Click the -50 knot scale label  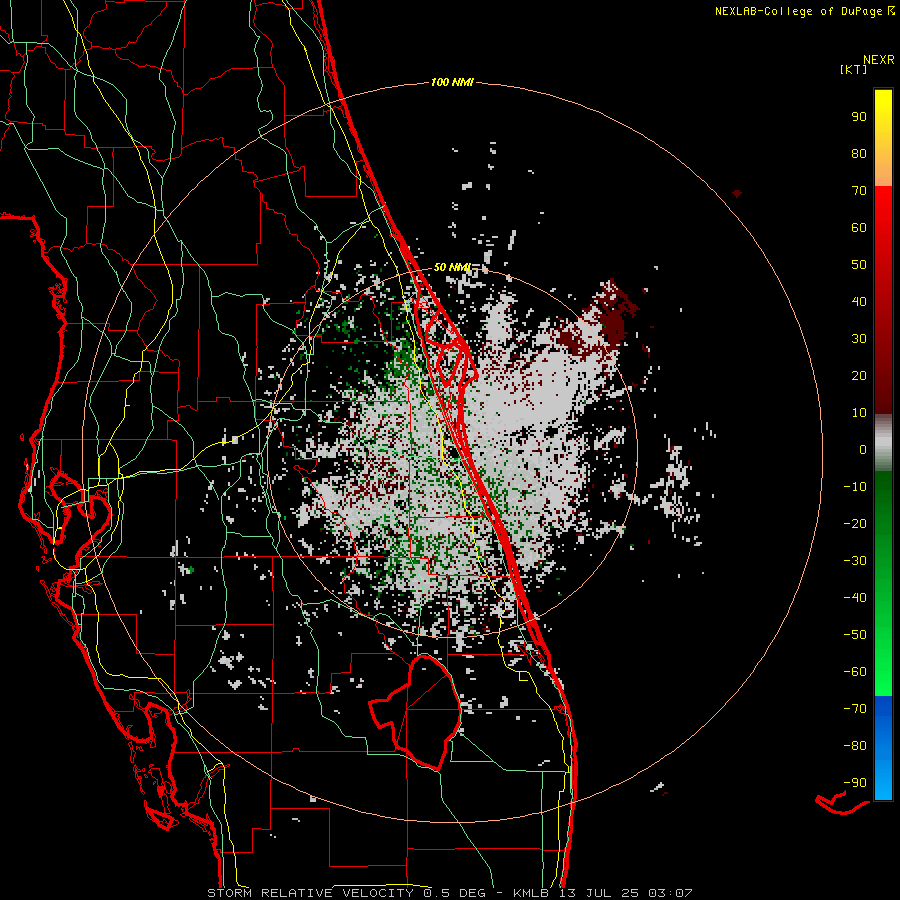[855, 635]
